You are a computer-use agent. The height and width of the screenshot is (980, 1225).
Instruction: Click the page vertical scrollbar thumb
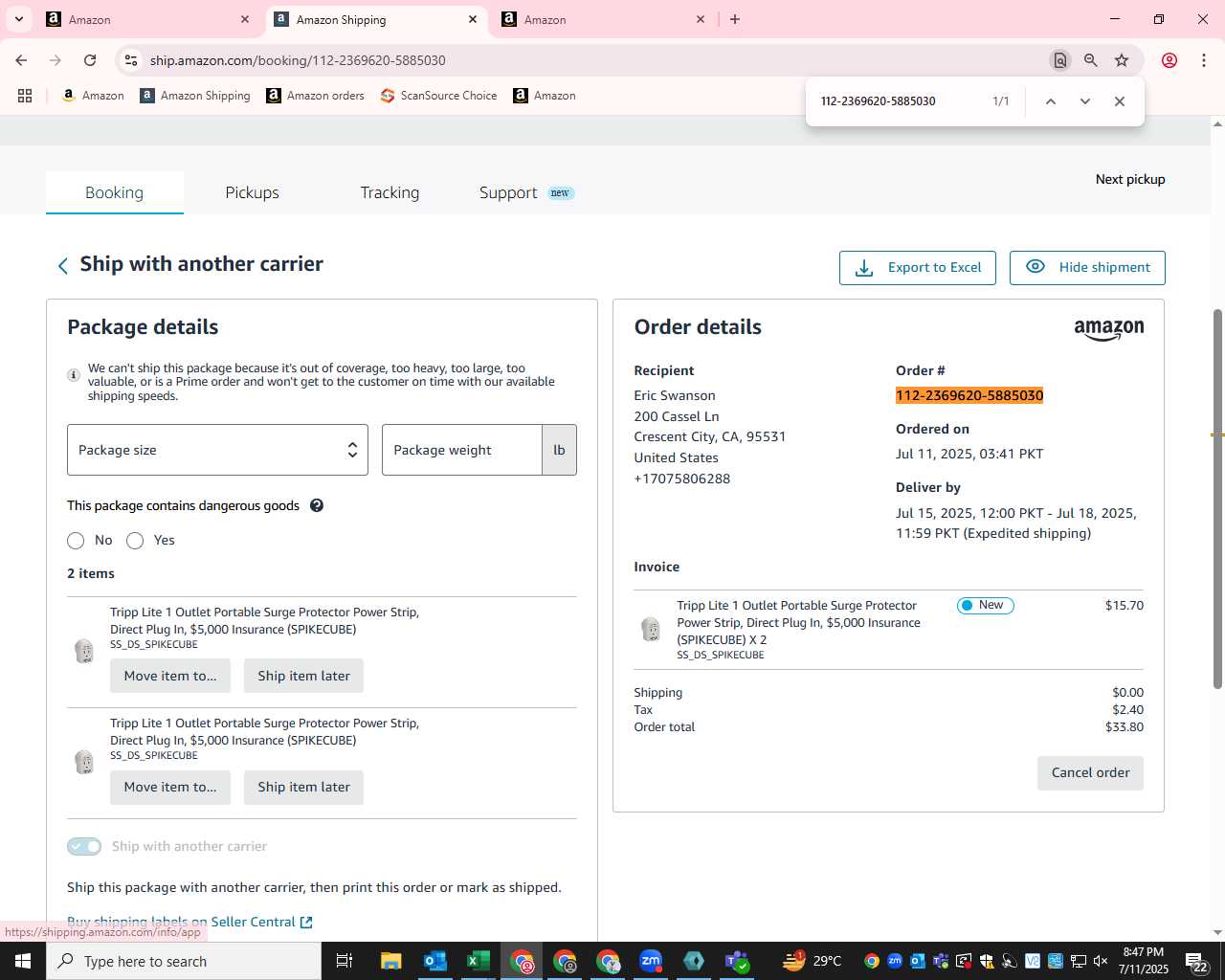1217,498
